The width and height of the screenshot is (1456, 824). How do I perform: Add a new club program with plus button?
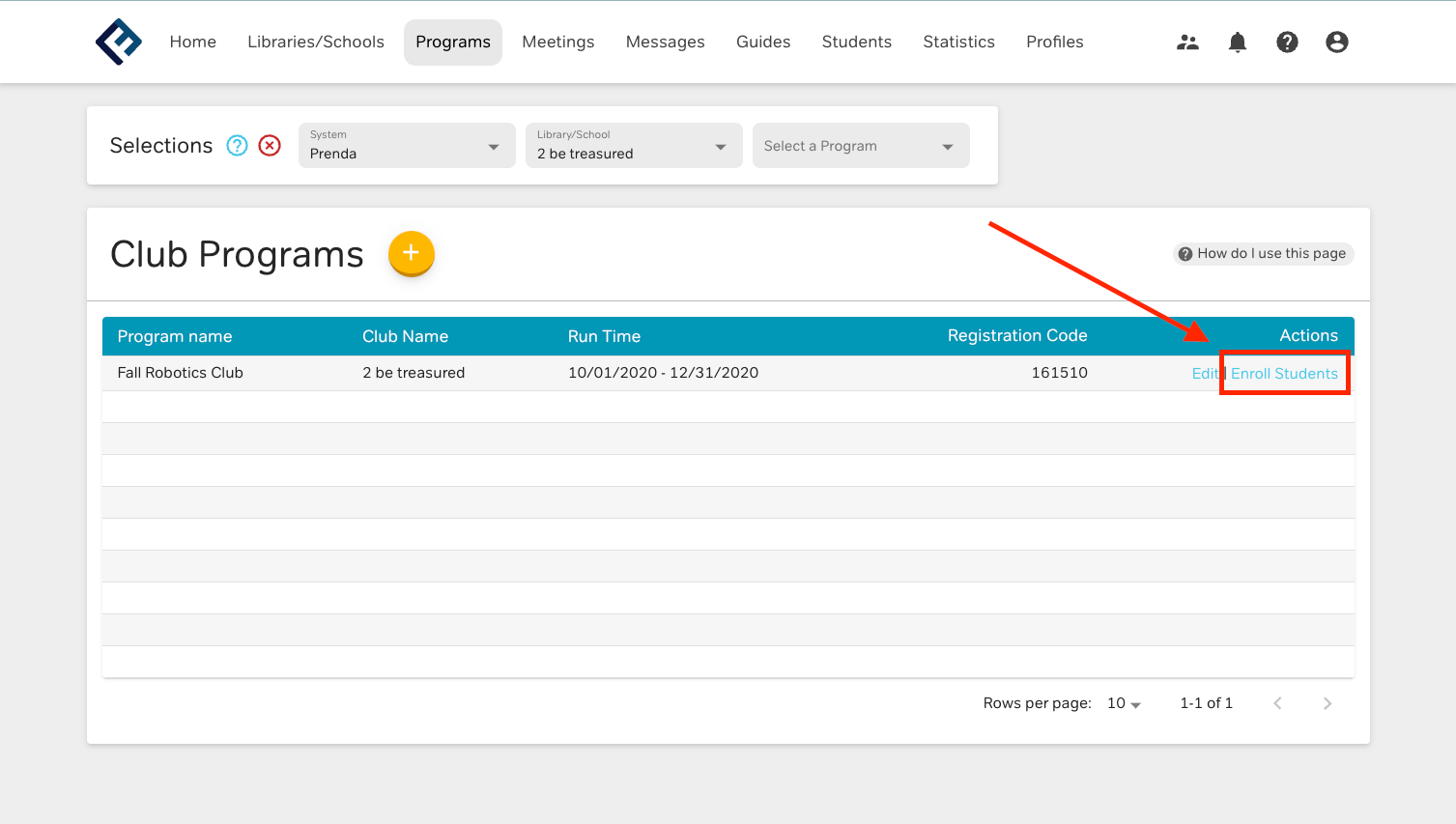point(412,253)
